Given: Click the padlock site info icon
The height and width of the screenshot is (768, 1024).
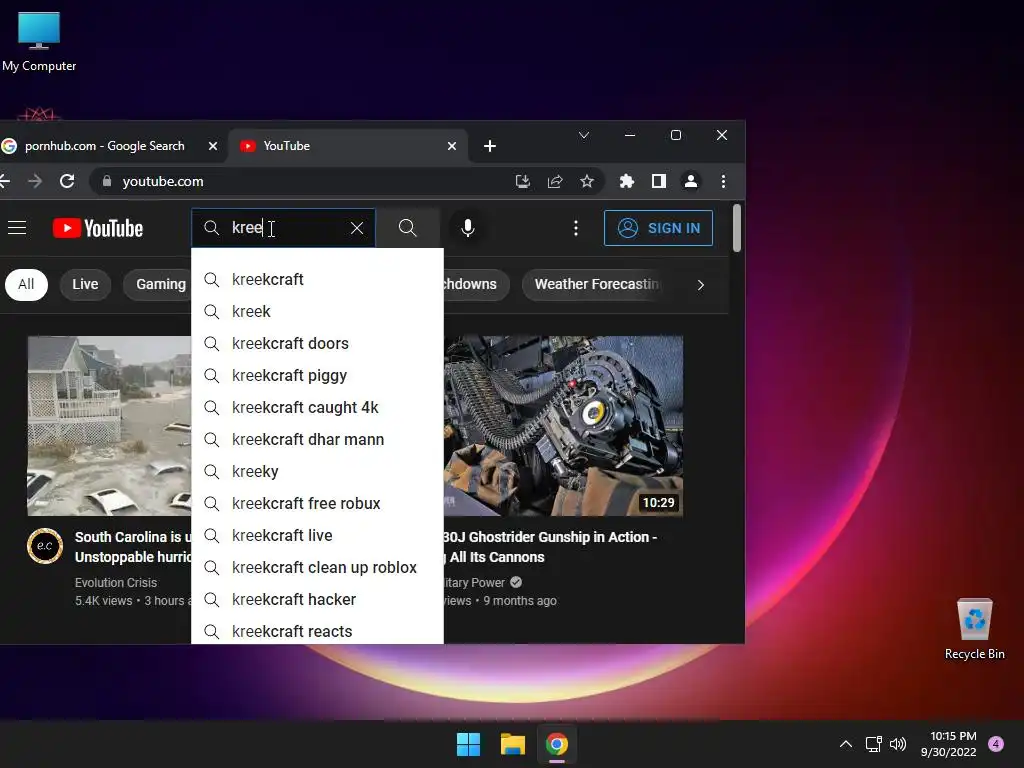Looking at the screenshot, I should (107, 181).
